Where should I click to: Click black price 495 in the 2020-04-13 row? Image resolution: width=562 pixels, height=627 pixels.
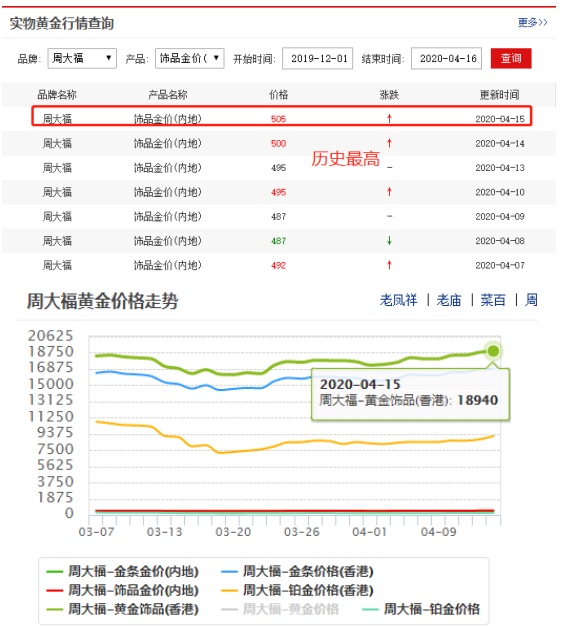click(278, 168)
